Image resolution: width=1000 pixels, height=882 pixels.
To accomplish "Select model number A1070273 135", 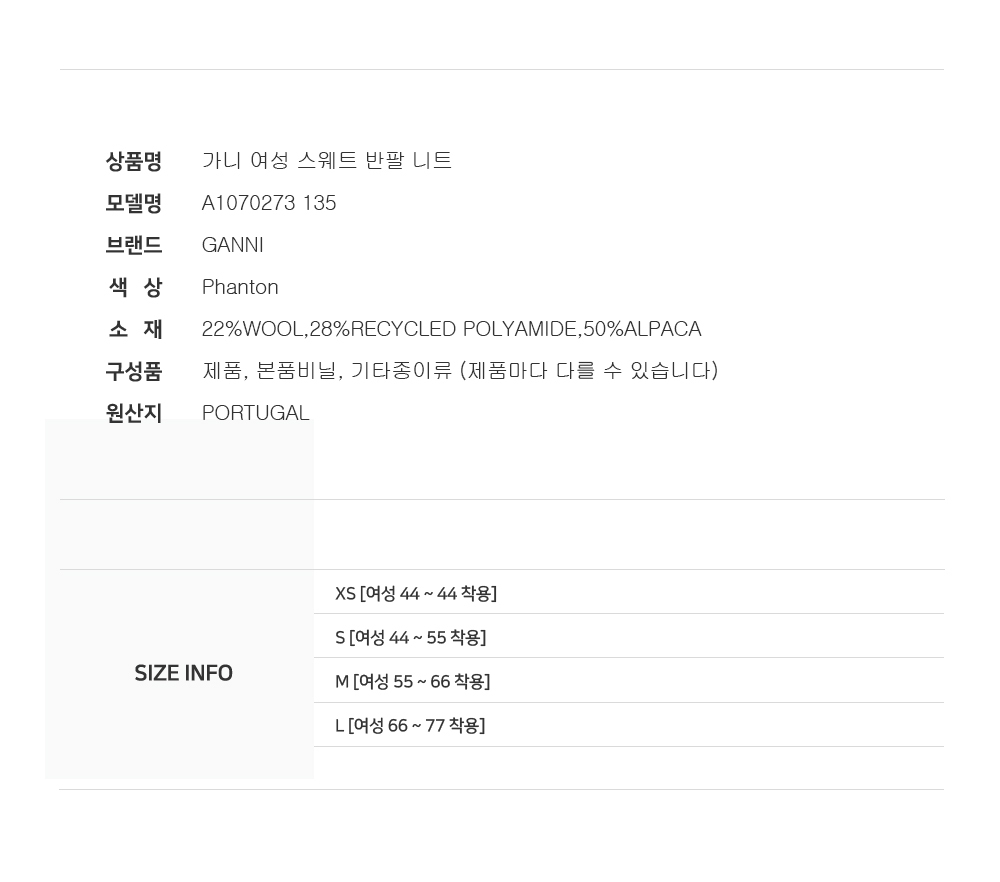I will pyautogui.click(x=269, y=203).
